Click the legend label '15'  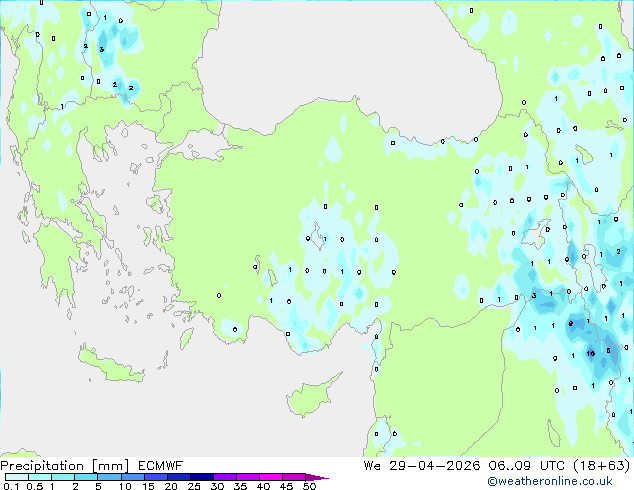148,486
